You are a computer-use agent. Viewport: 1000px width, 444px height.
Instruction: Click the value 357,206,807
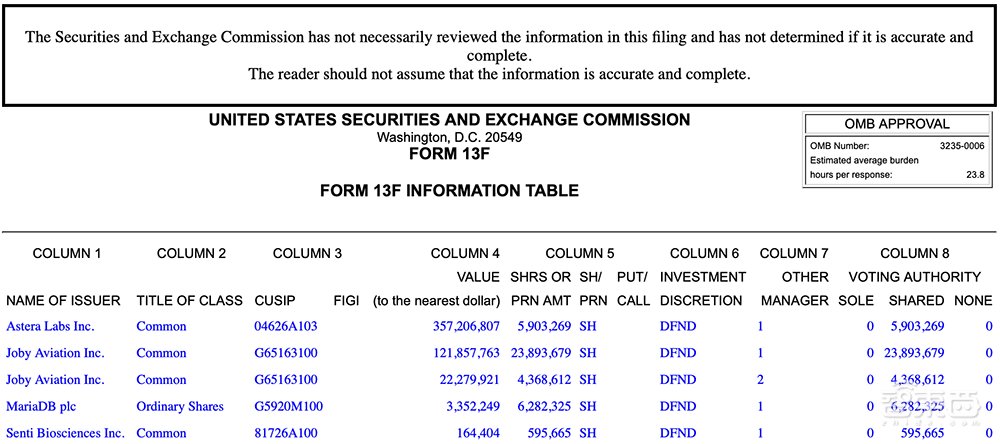click(x=461, y=326)
